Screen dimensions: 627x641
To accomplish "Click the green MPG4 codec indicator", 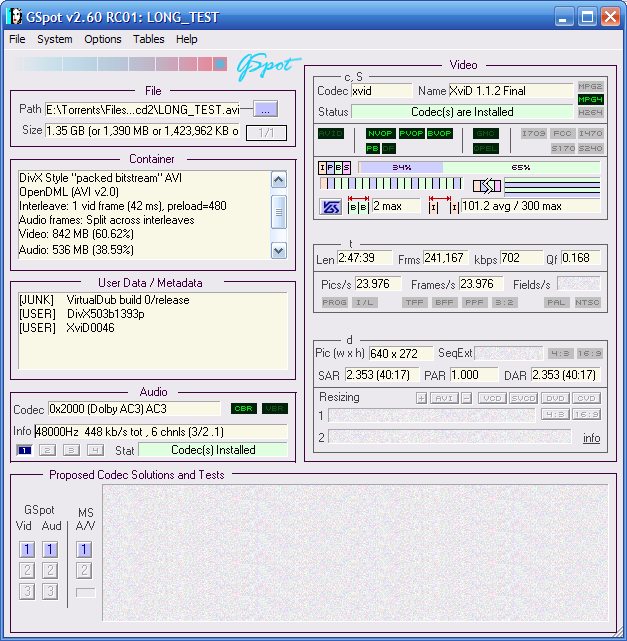I will pos(590,99).
